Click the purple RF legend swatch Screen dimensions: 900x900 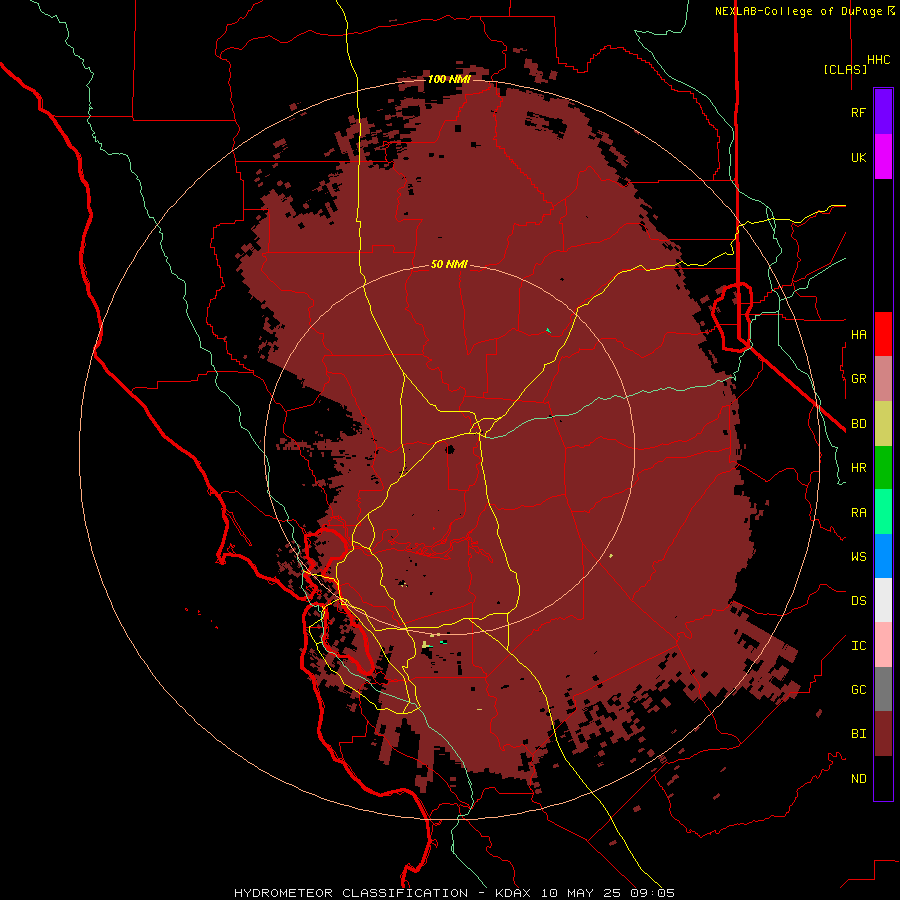[x=883, y=112]
